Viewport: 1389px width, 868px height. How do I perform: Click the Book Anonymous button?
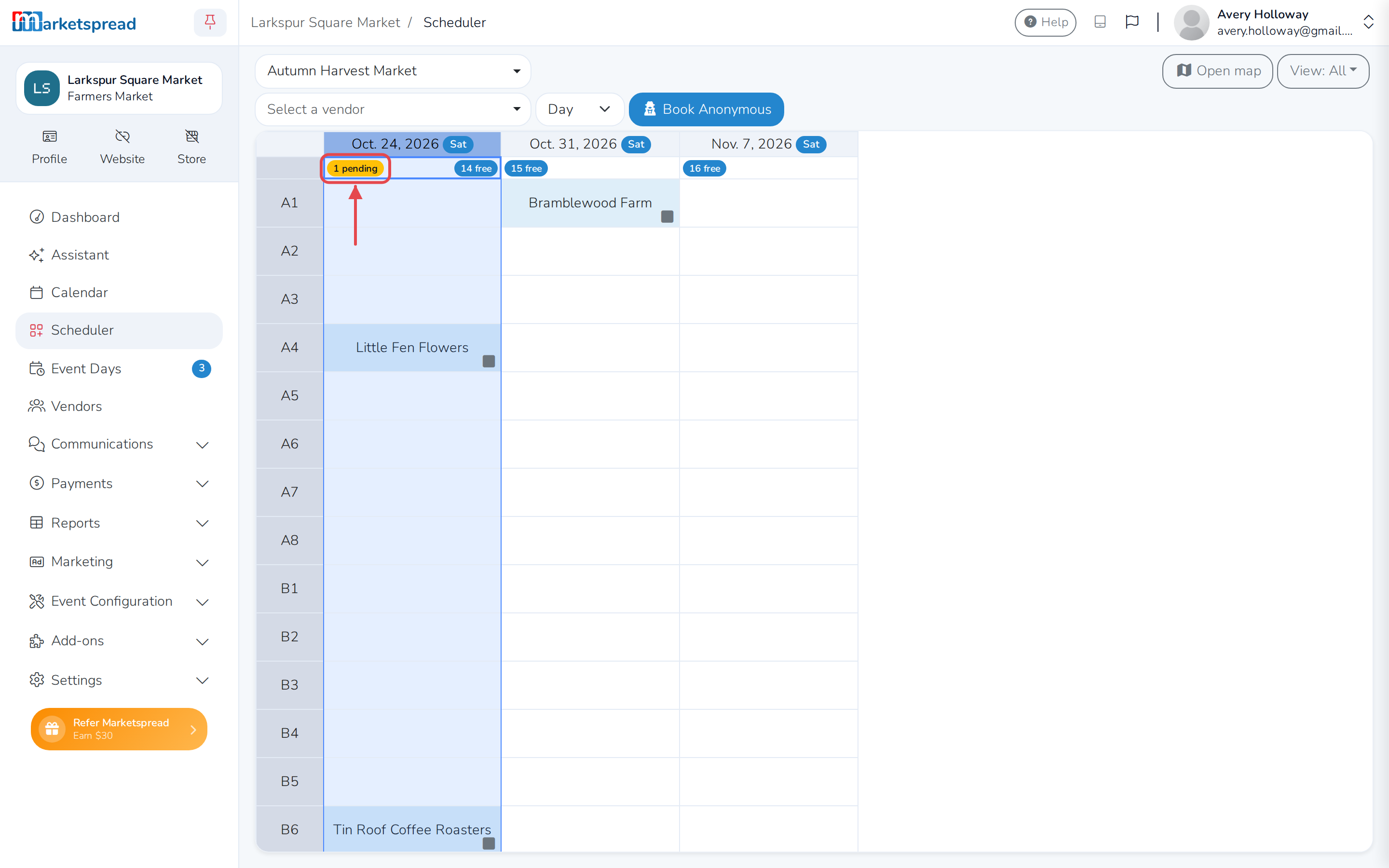706,109
